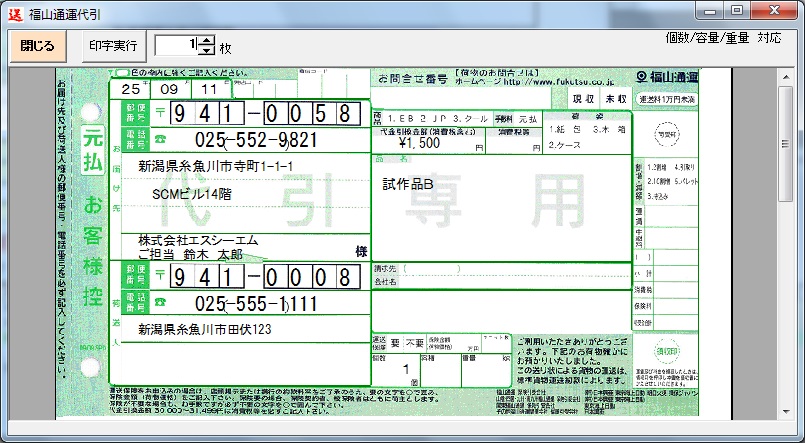Start printing with 印字実行 button

tap(113, 46)
